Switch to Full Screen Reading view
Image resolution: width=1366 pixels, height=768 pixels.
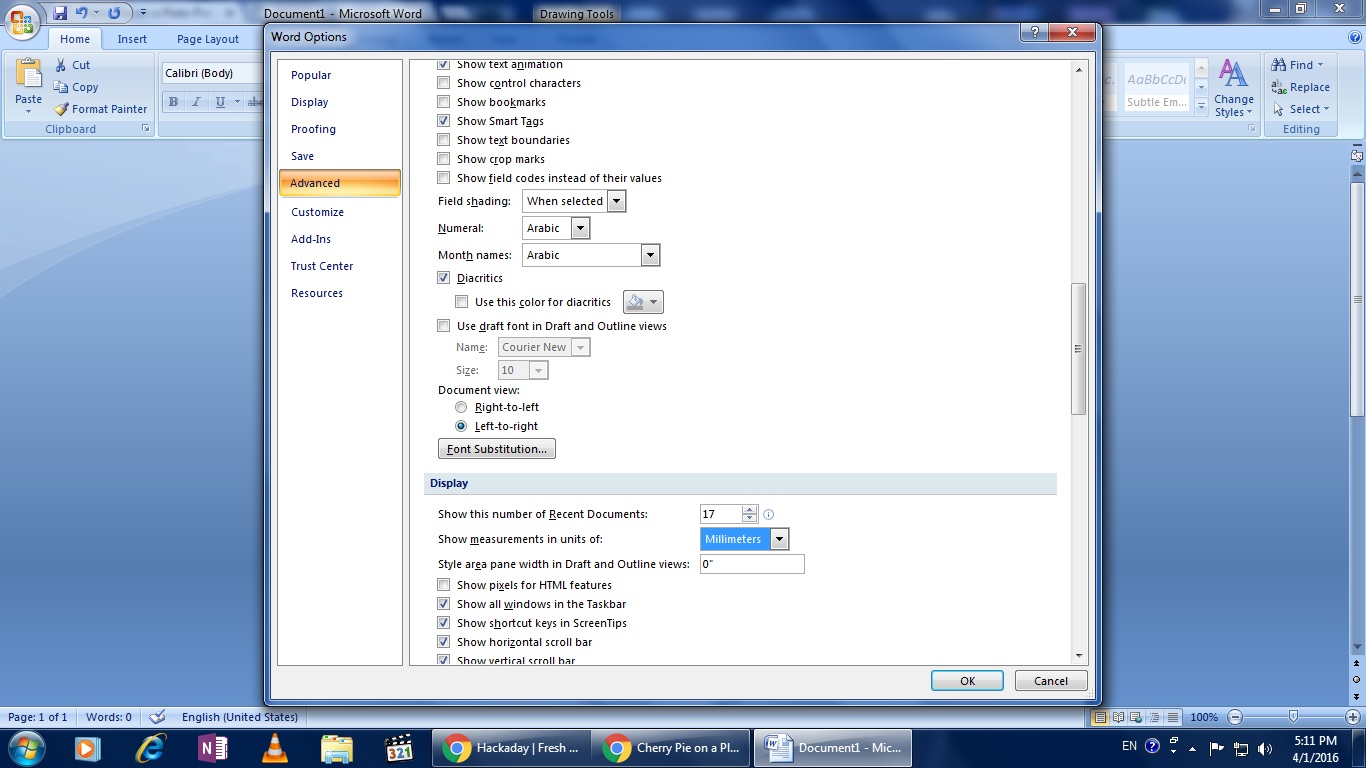pos(1119,717)
